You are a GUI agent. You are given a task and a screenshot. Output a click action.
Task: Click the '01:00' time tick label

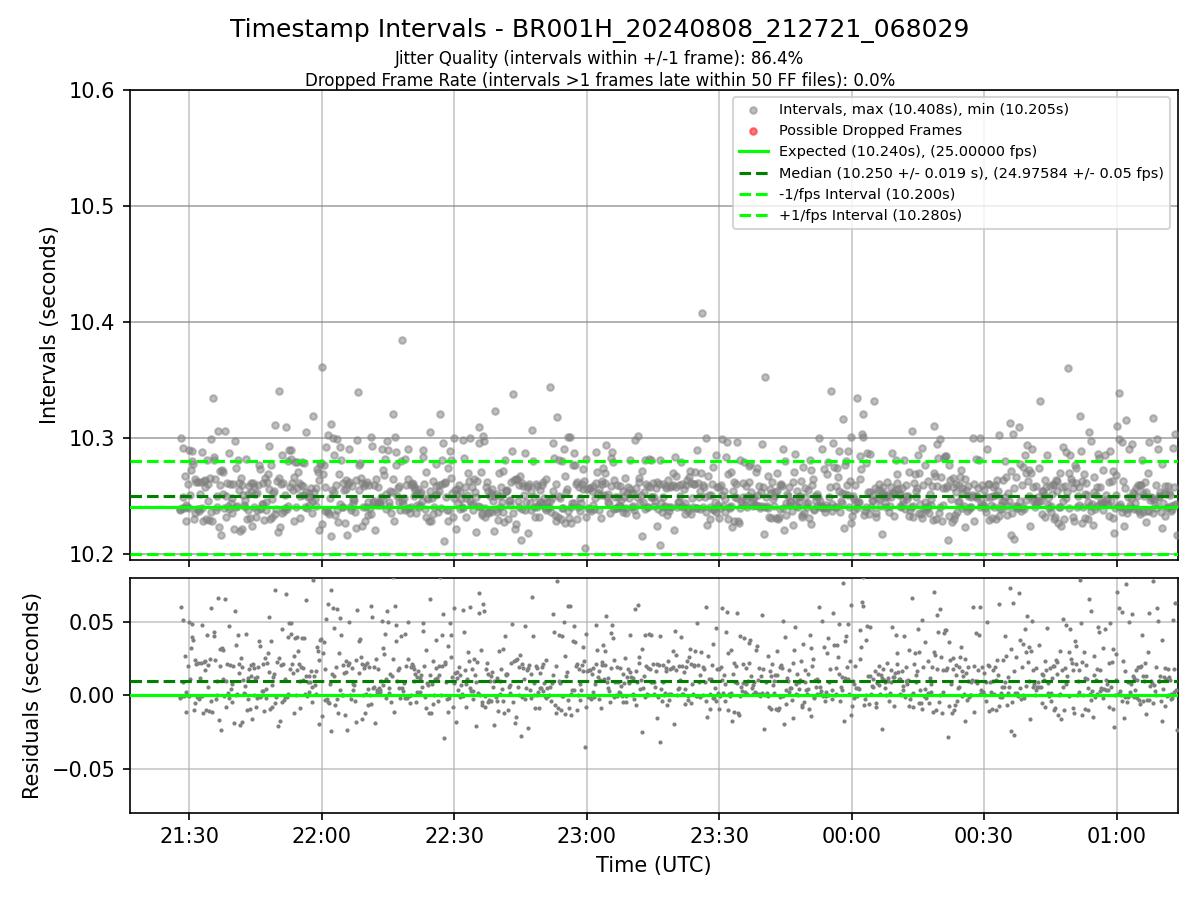pyautogui.click(x=1117, y=835)
